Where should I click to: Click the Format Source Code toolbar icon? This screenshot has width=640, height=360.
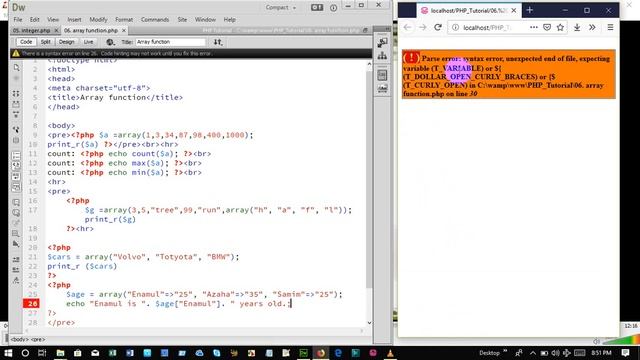tap(16, 280)
